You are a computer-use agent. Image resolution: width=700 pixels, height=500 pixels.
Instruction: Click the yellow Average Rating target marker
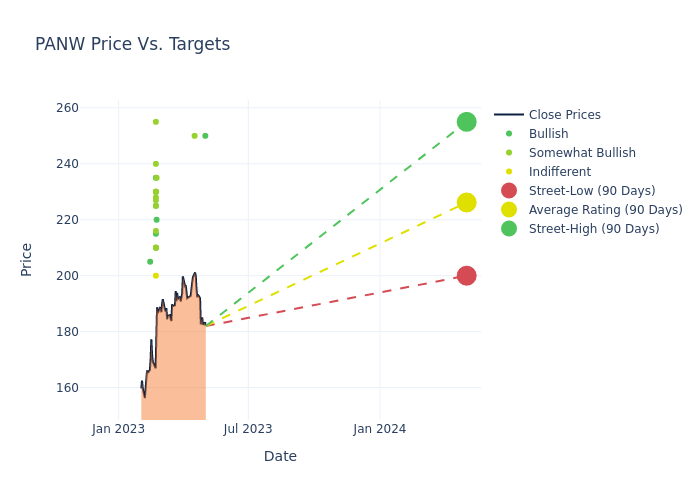(x=466, y=203)
